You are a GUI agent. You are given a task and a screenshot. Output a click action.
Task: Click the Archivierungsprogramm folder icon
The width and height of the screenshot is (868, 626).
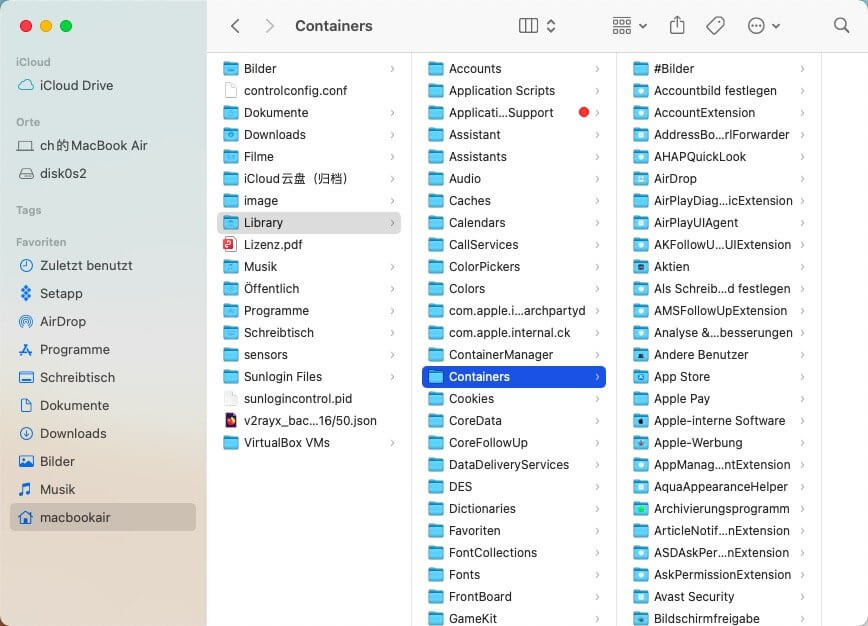pos(640,509)
